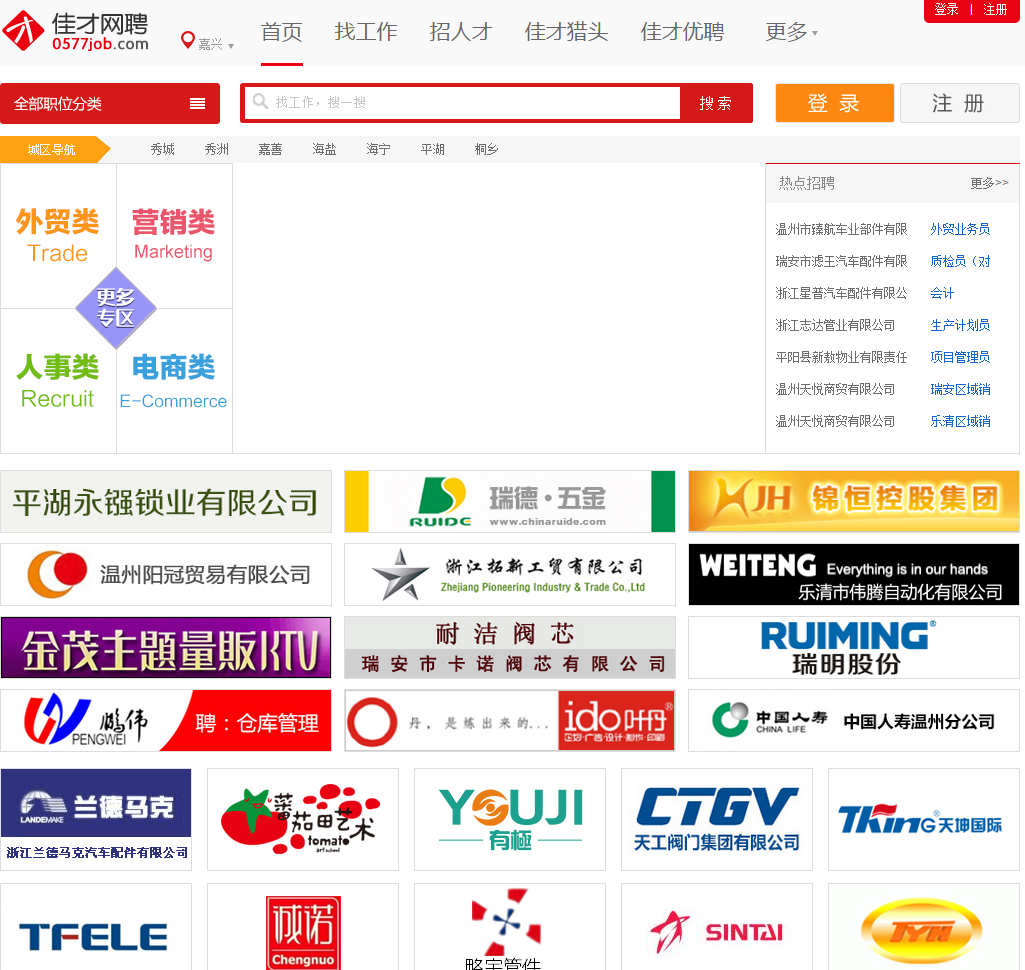This screenshot has width=1025, height=970.
Task: Select 秀城 district
Action: pyautogui.click(x=163, y=149)
